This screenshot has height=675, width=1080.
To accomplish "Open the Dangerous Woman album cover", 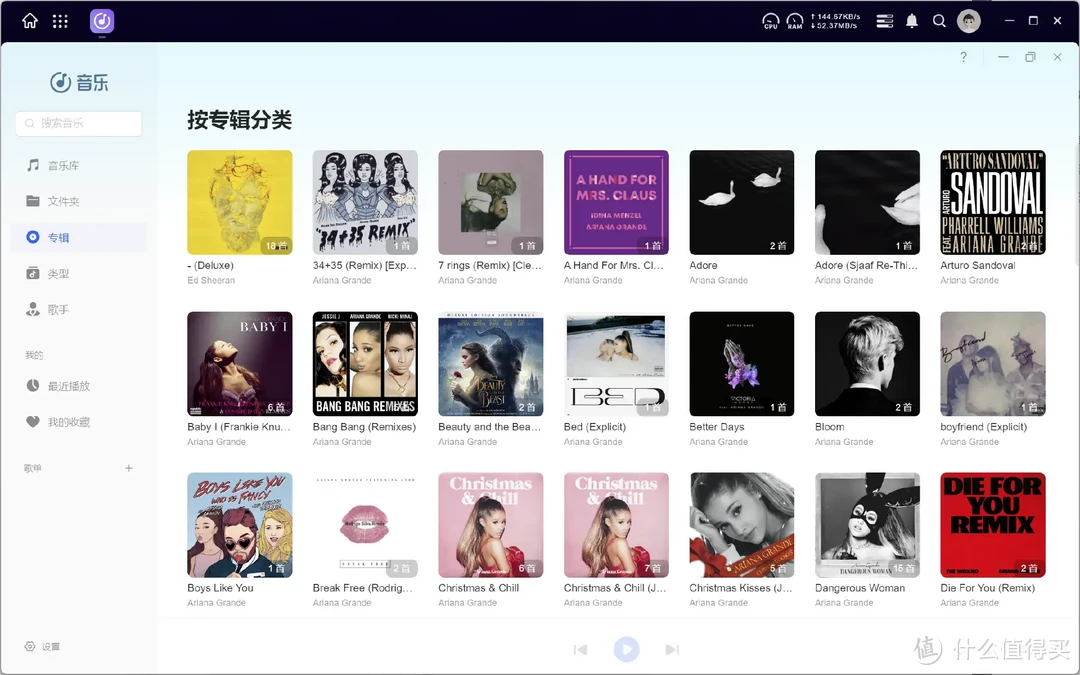I will 867,525.
